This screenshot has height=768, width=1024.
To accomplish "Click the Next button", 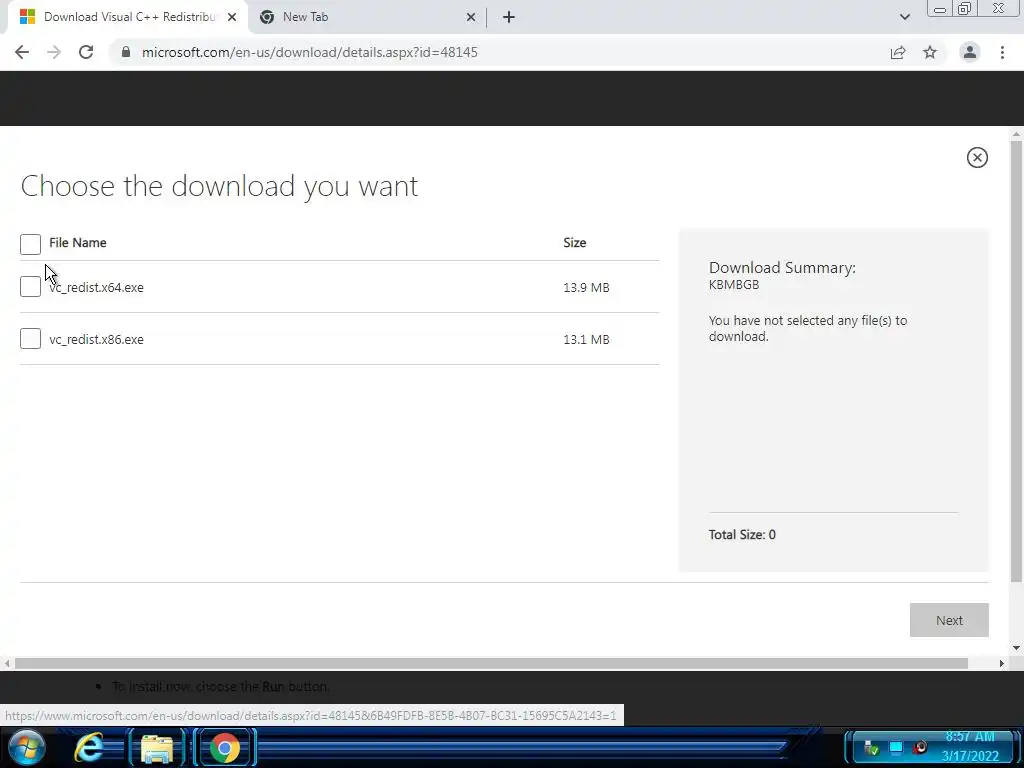I will (x=949, y=620).
